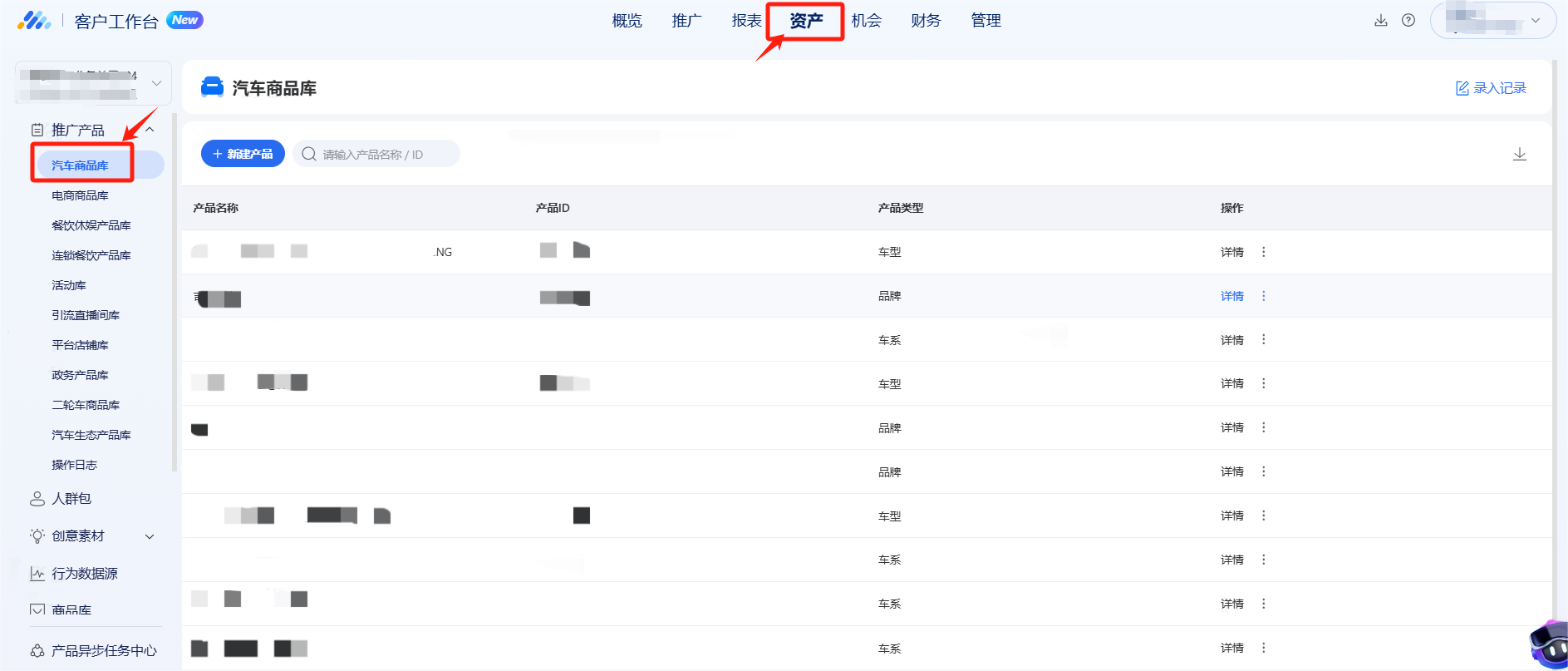Screen dimensions: 1568x671
Task: Collapse the 推广产品 section chevron
Action: [x=150, y=130]
